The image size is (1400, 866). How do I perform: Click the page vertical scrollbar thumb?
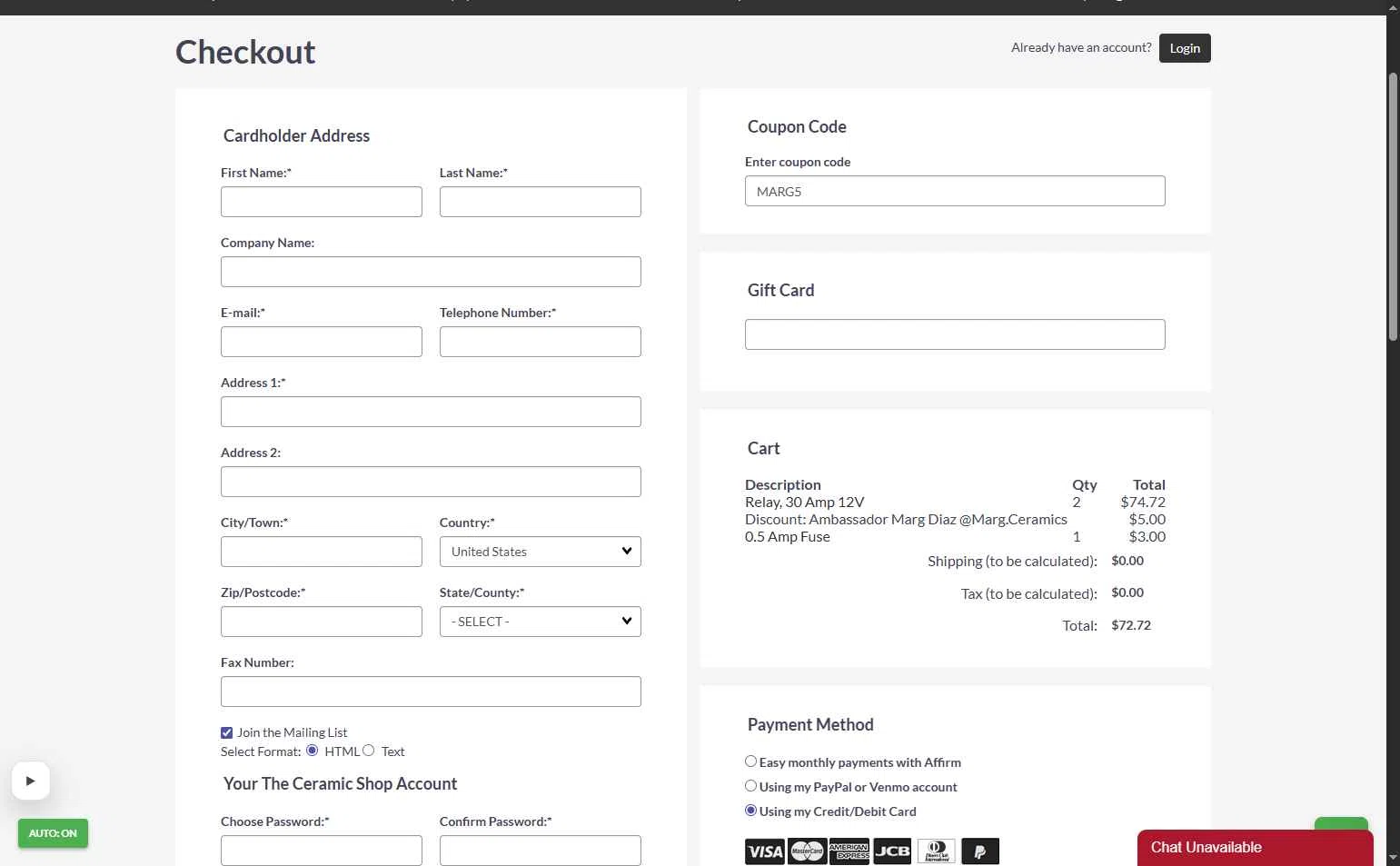point(1393,207)
